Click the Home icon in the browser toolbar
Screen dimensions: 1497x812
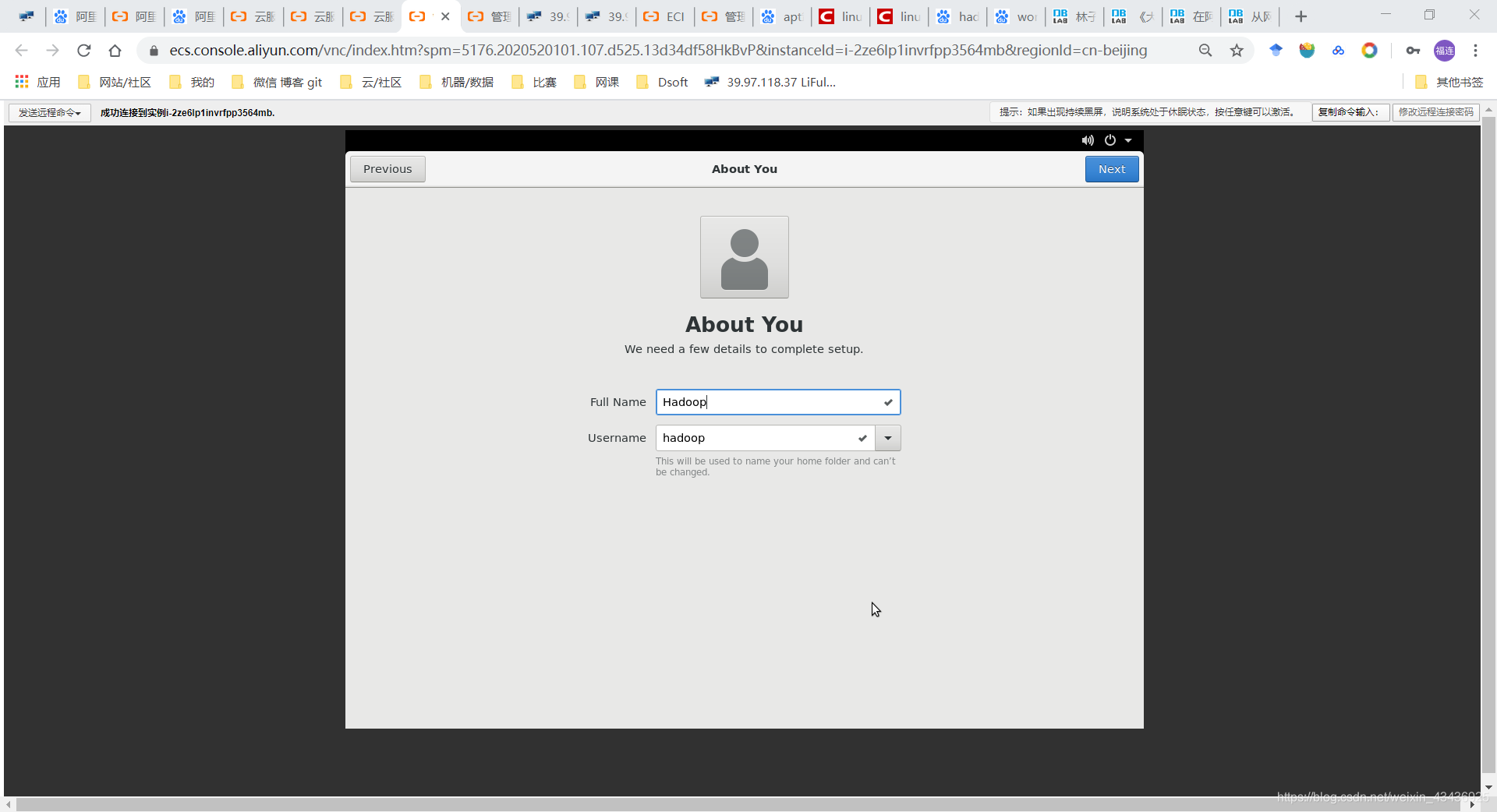click(115, 50)
